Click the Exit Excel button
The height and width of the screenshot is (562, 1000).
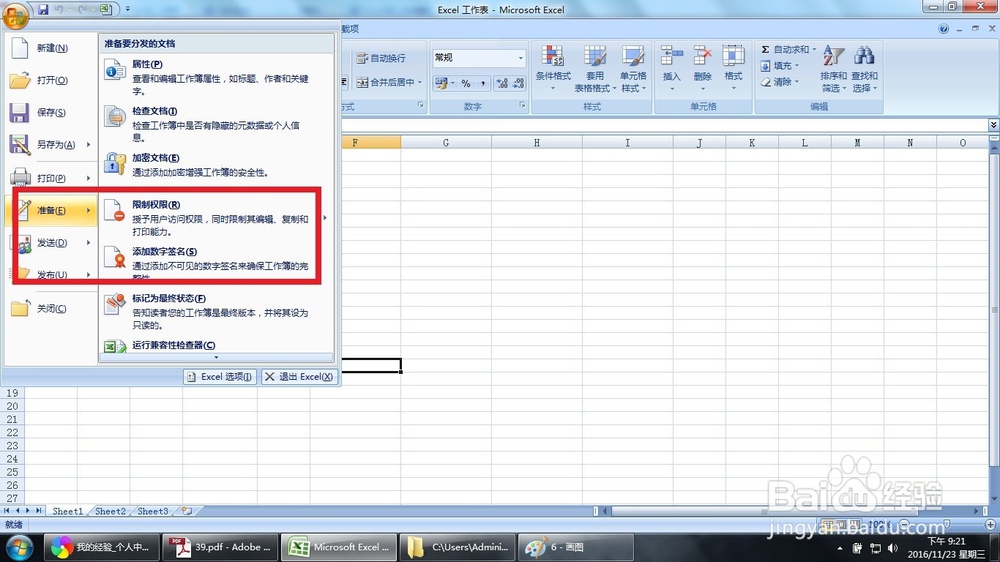click(298, 377)
